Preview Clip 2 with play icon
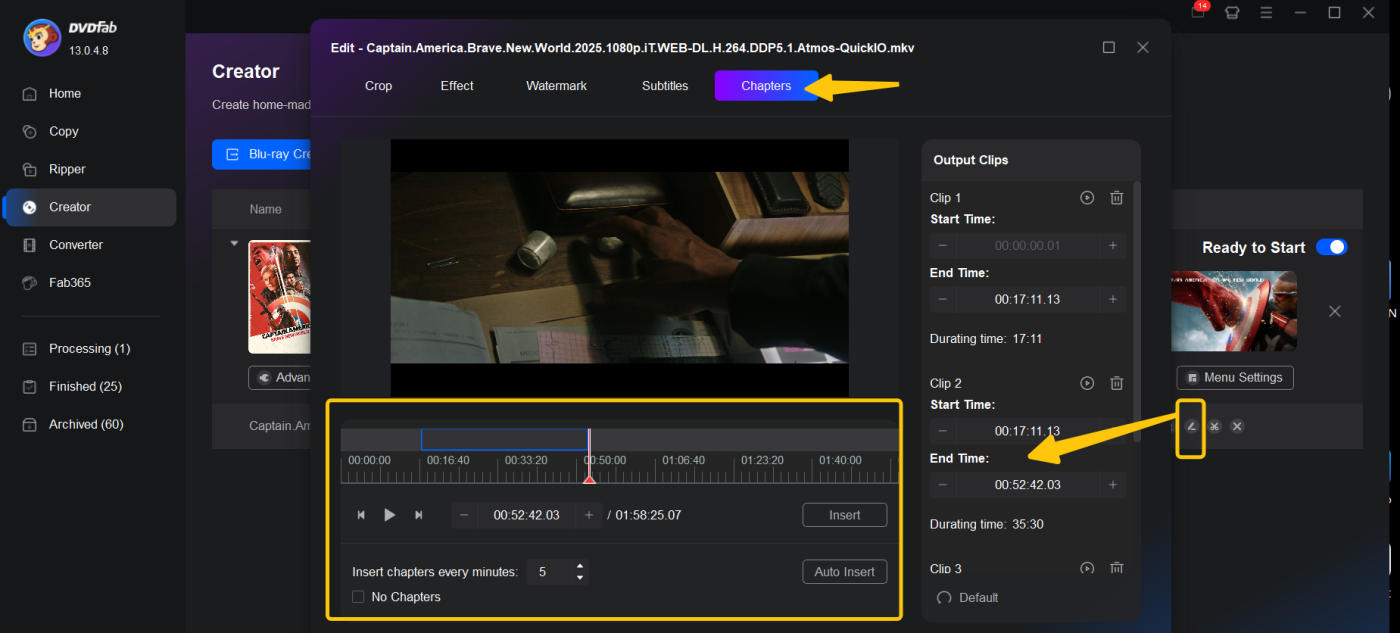Image resolution: width=1400 pixels, height=633 pixels. [1087, 383]
